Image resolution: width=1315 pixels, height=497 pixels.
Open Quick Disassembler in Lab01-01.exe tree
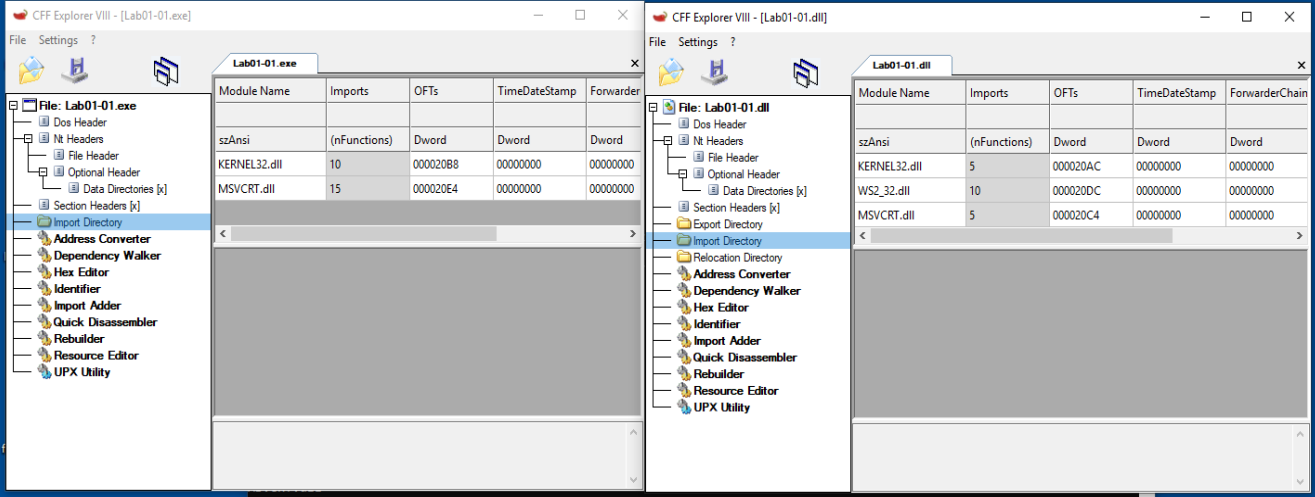[105, 322]
